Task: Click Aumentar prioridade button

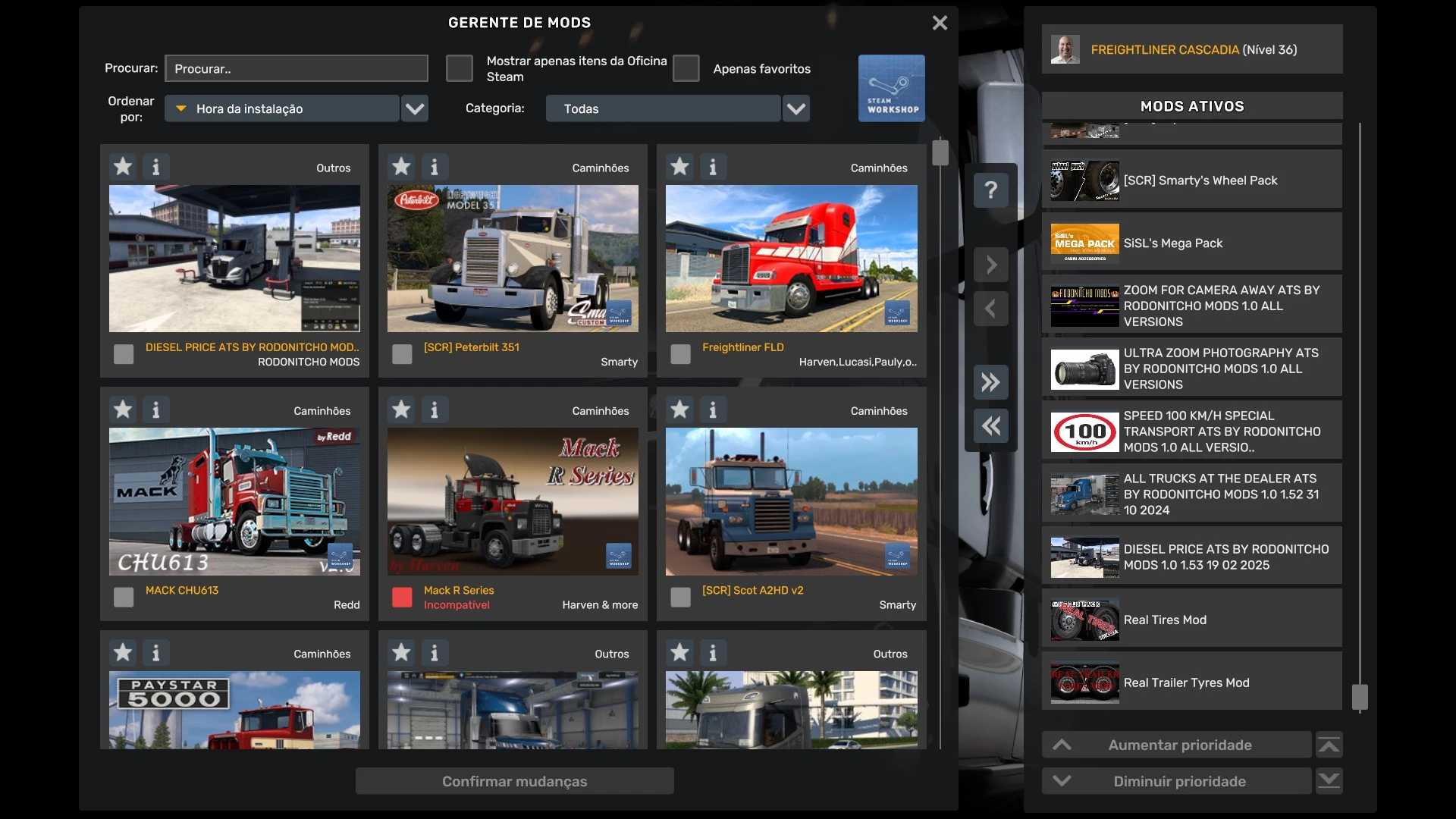Action: (x=1177, y=745)
